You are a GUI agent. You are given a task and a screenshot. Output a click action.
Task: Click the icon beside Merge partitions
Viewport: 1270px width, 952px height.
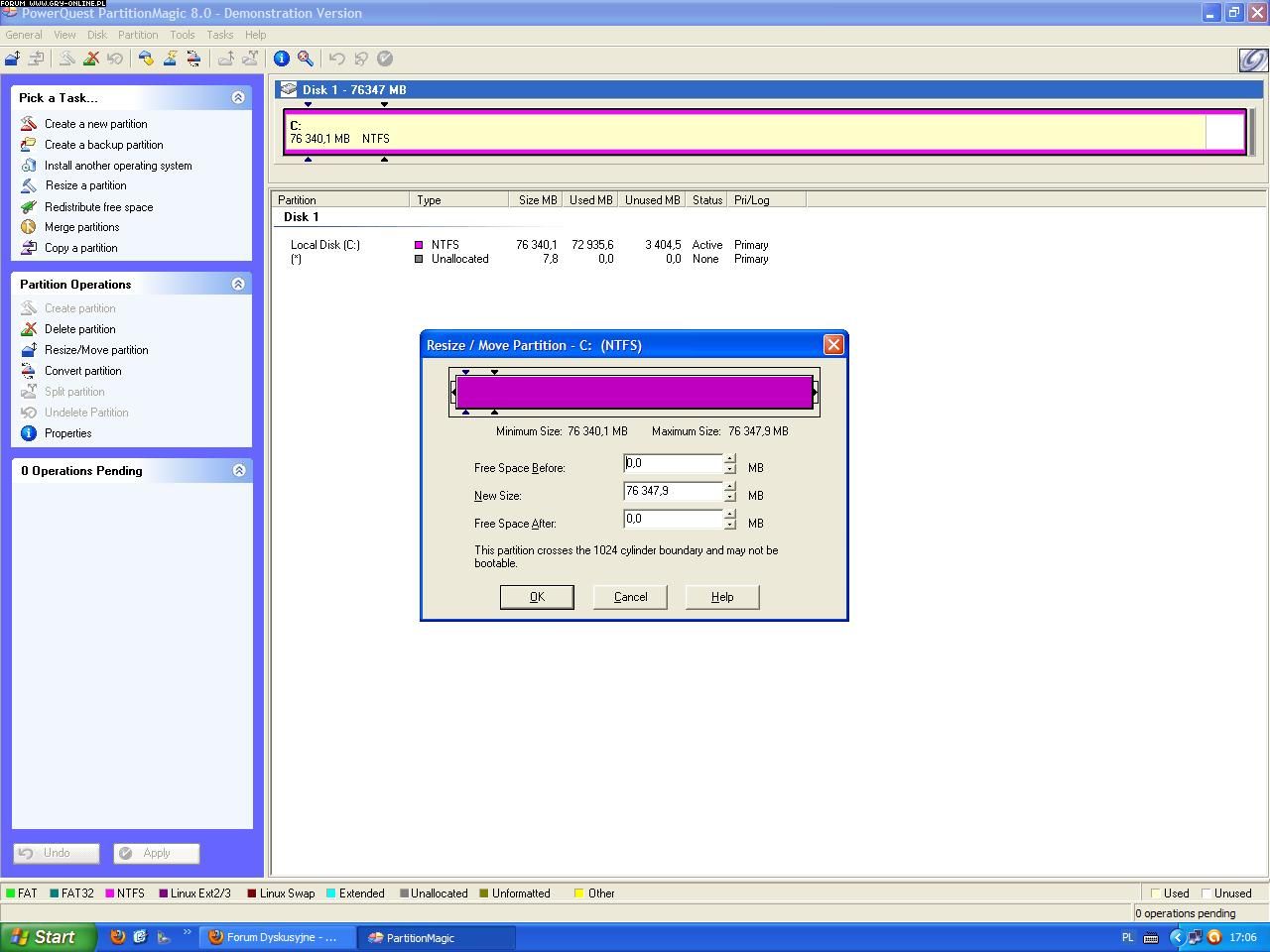click(29, 227)
